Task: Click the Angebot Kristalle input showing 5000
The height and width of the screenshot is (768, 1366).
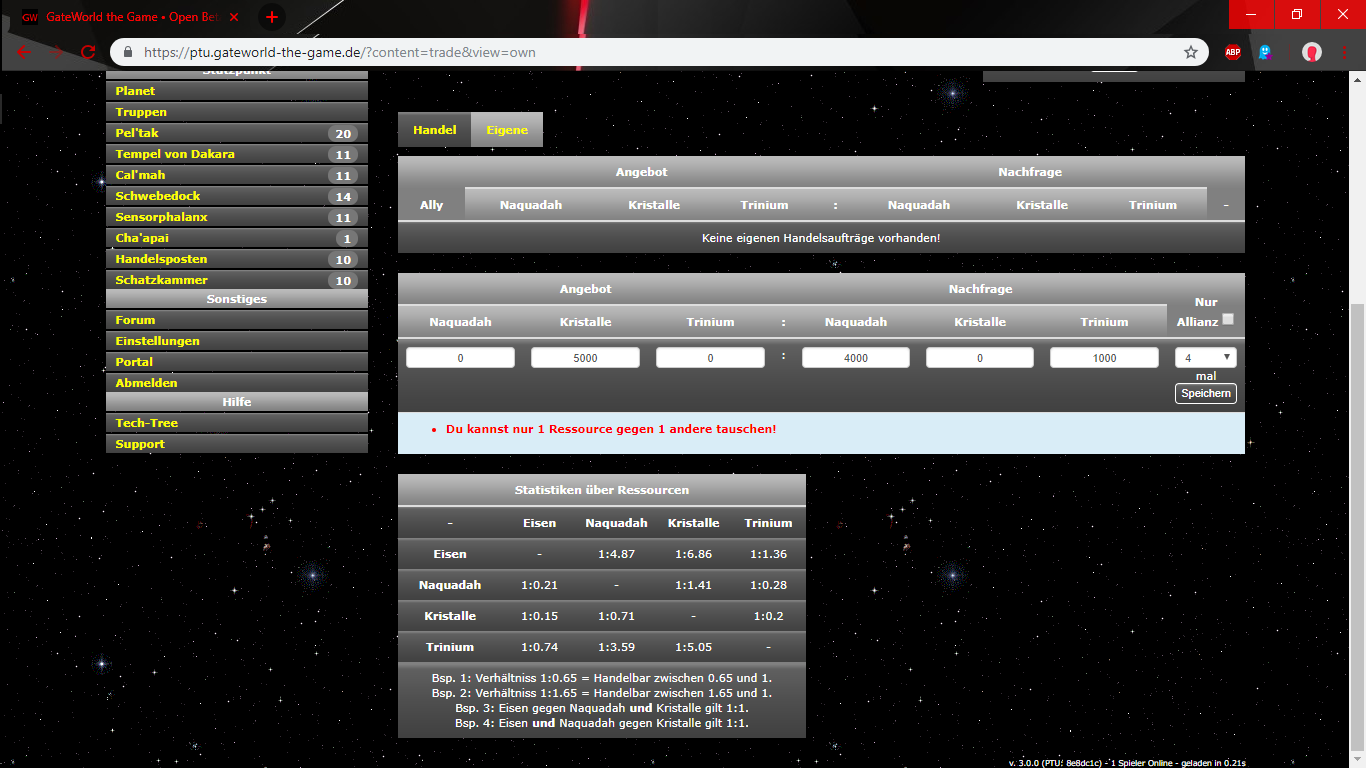Action: tap(585, 358)
